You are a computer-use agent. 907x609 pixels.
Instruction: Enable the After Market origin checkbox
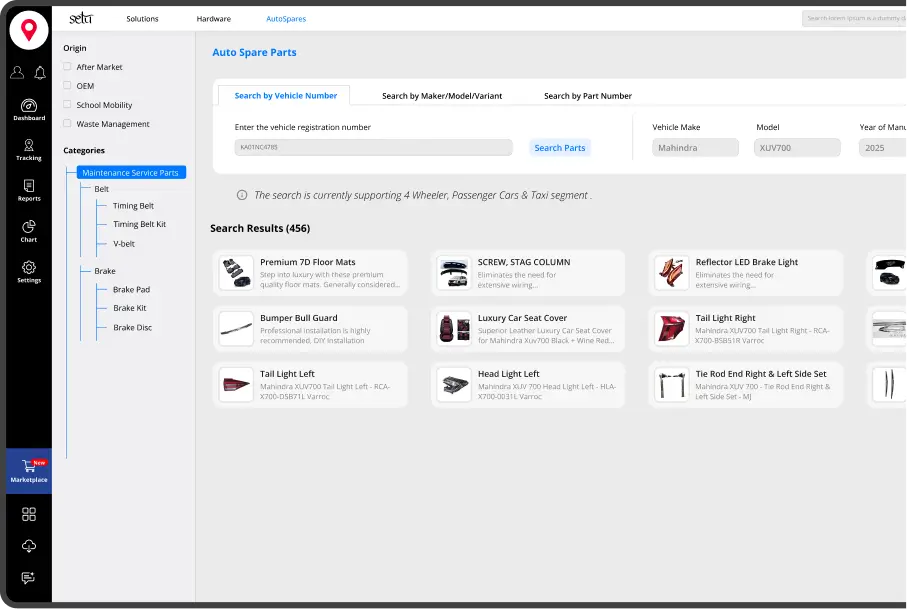tap(67, 67)
